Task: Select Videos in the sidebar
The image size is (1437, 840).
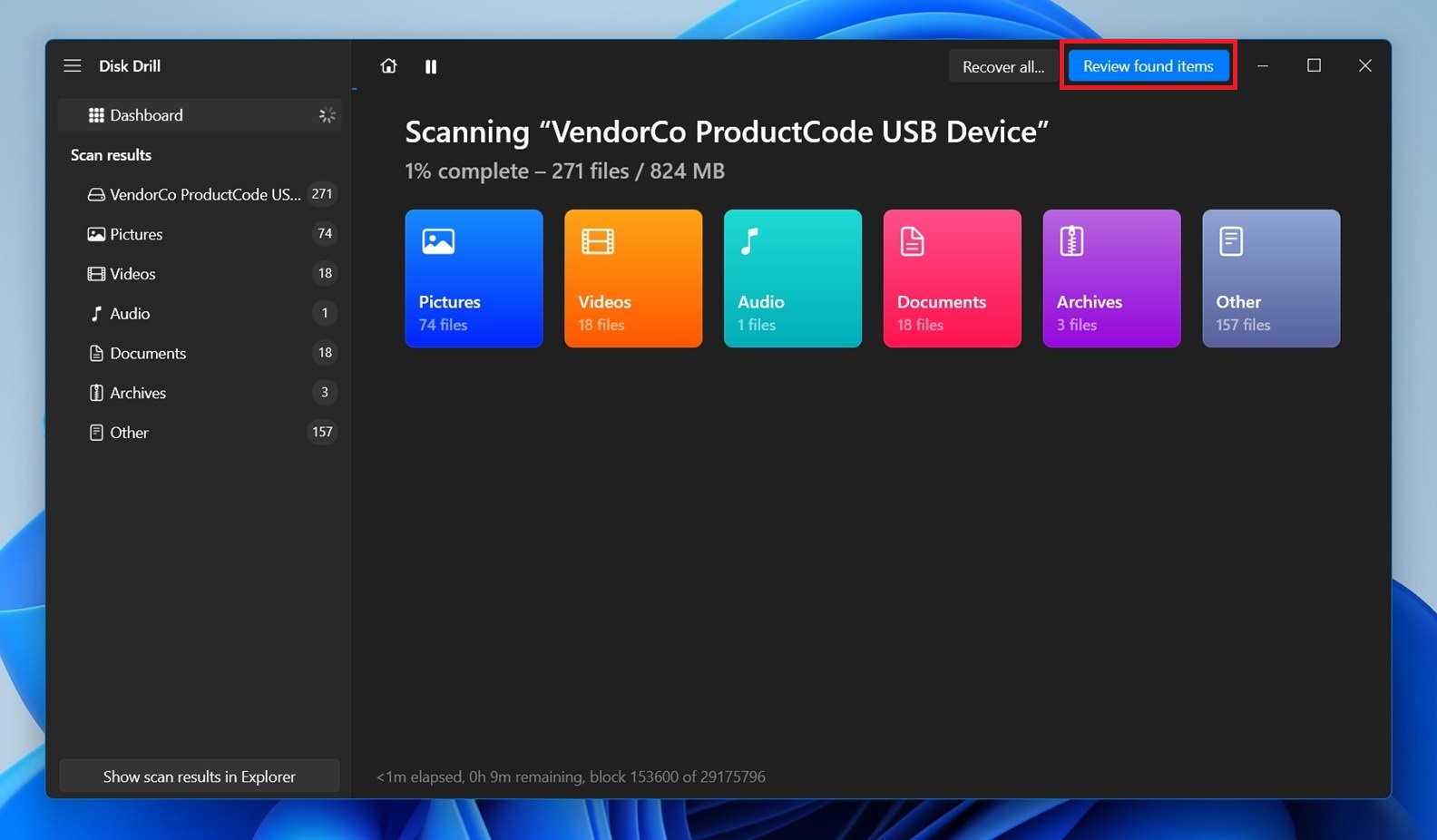Action: click(200, 274)
